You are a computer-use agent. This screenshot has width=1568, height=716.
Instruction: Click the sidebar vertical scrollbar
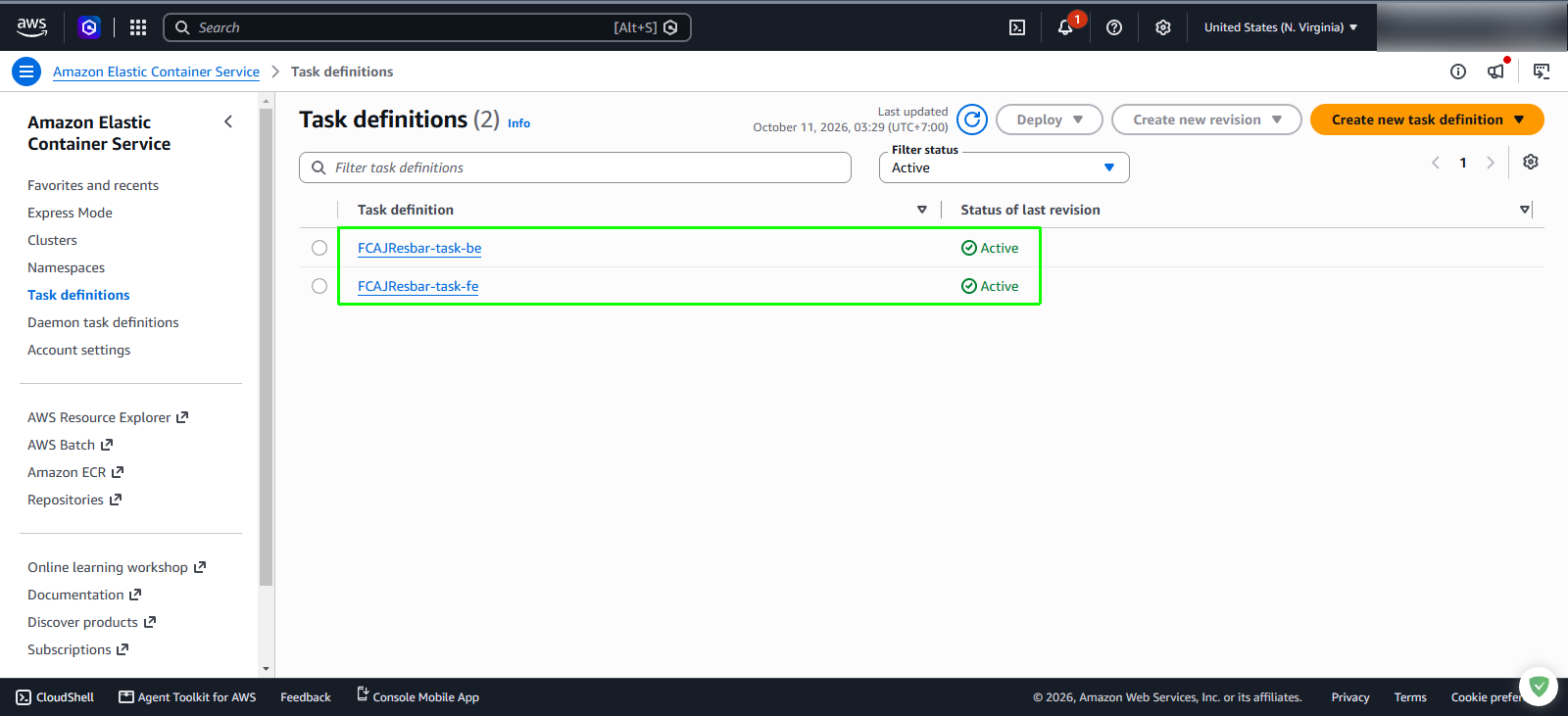tap(266, 347)
